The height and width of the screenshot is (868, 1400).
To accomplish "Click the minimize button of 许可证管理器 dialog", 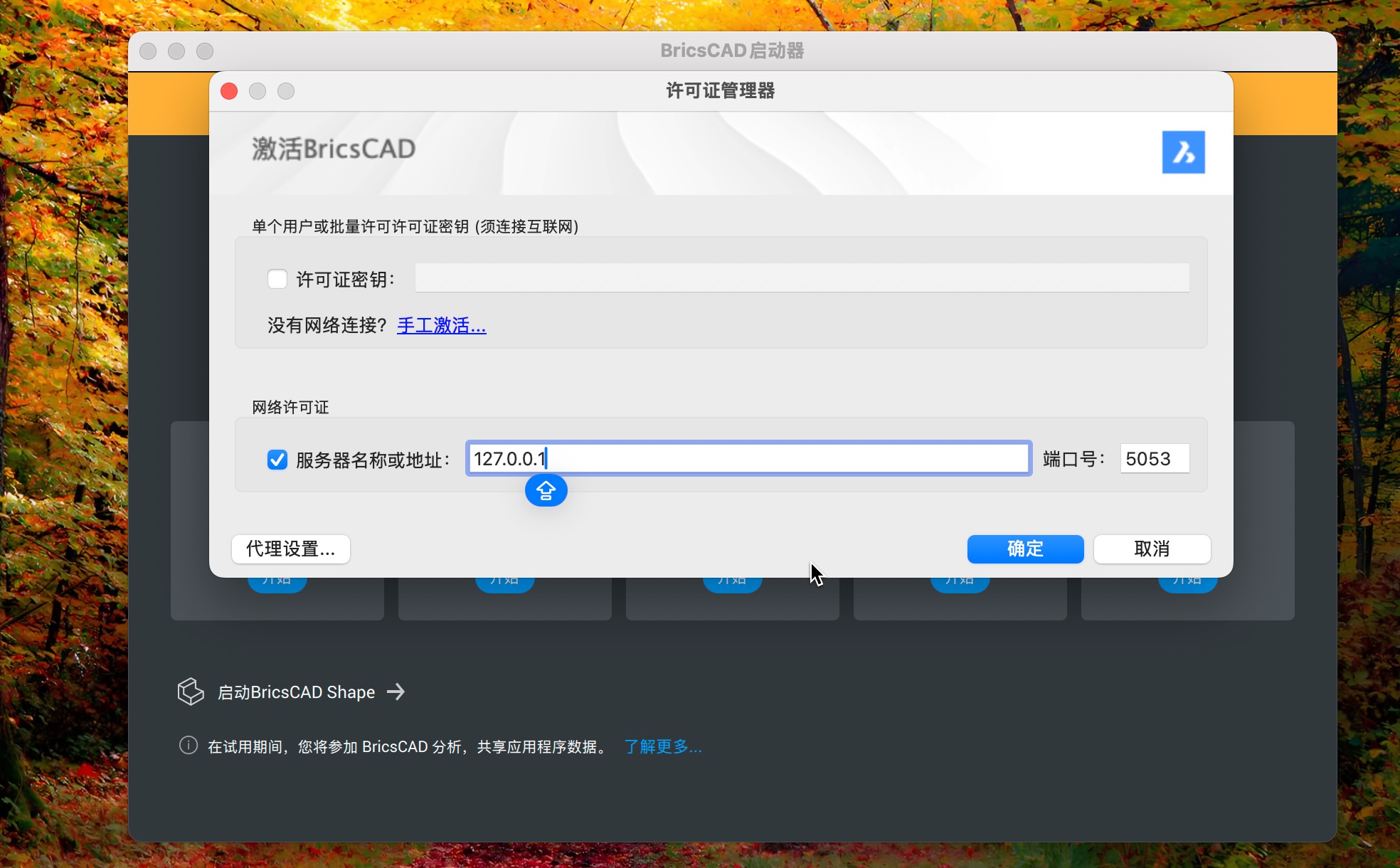I will tap(258, 91).
